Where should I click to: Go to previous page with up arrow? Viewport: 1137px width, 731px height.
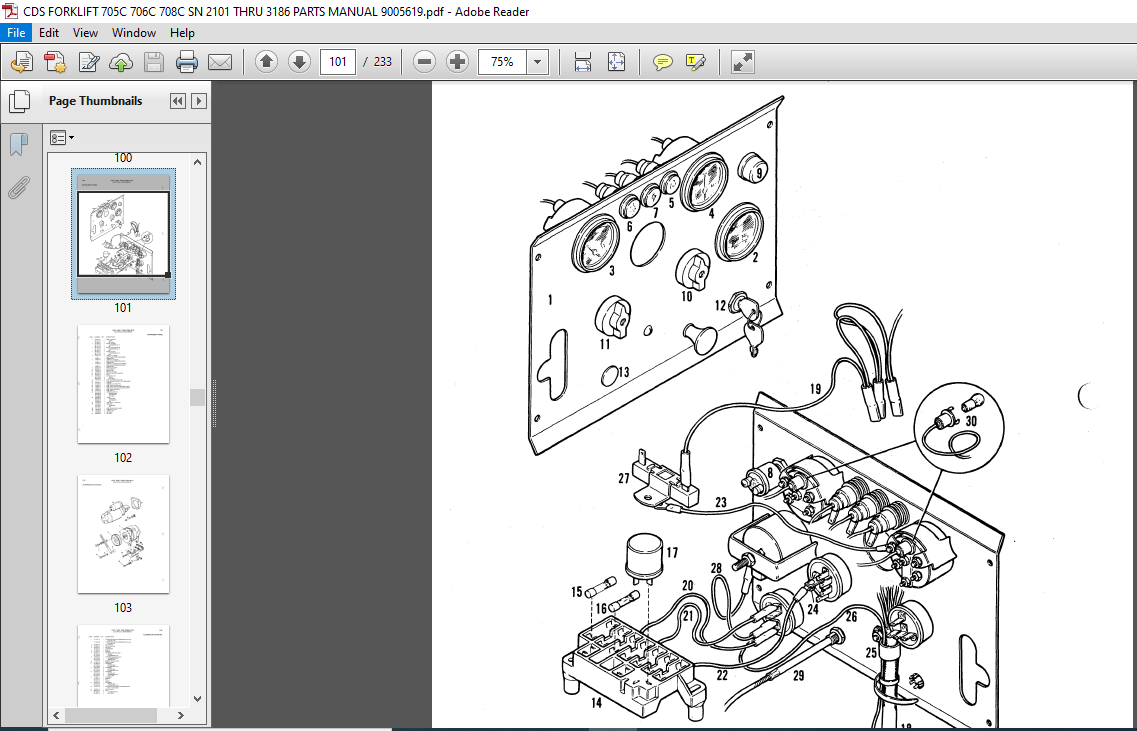point(266,62)
